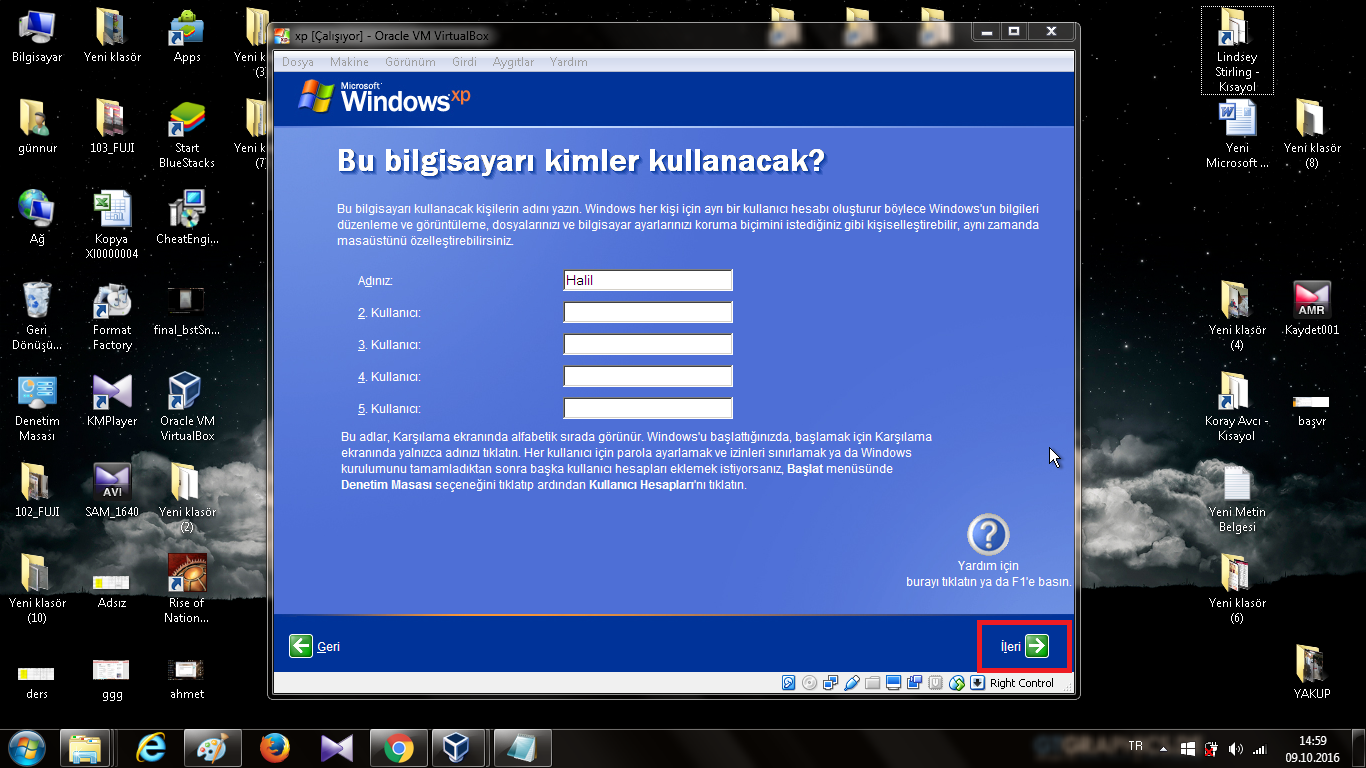Image resolution: width=1366 pixels, height=768 pixels.
Task: Open the Makine menu in VirtualBox
Action: click(x=349, y=62)
